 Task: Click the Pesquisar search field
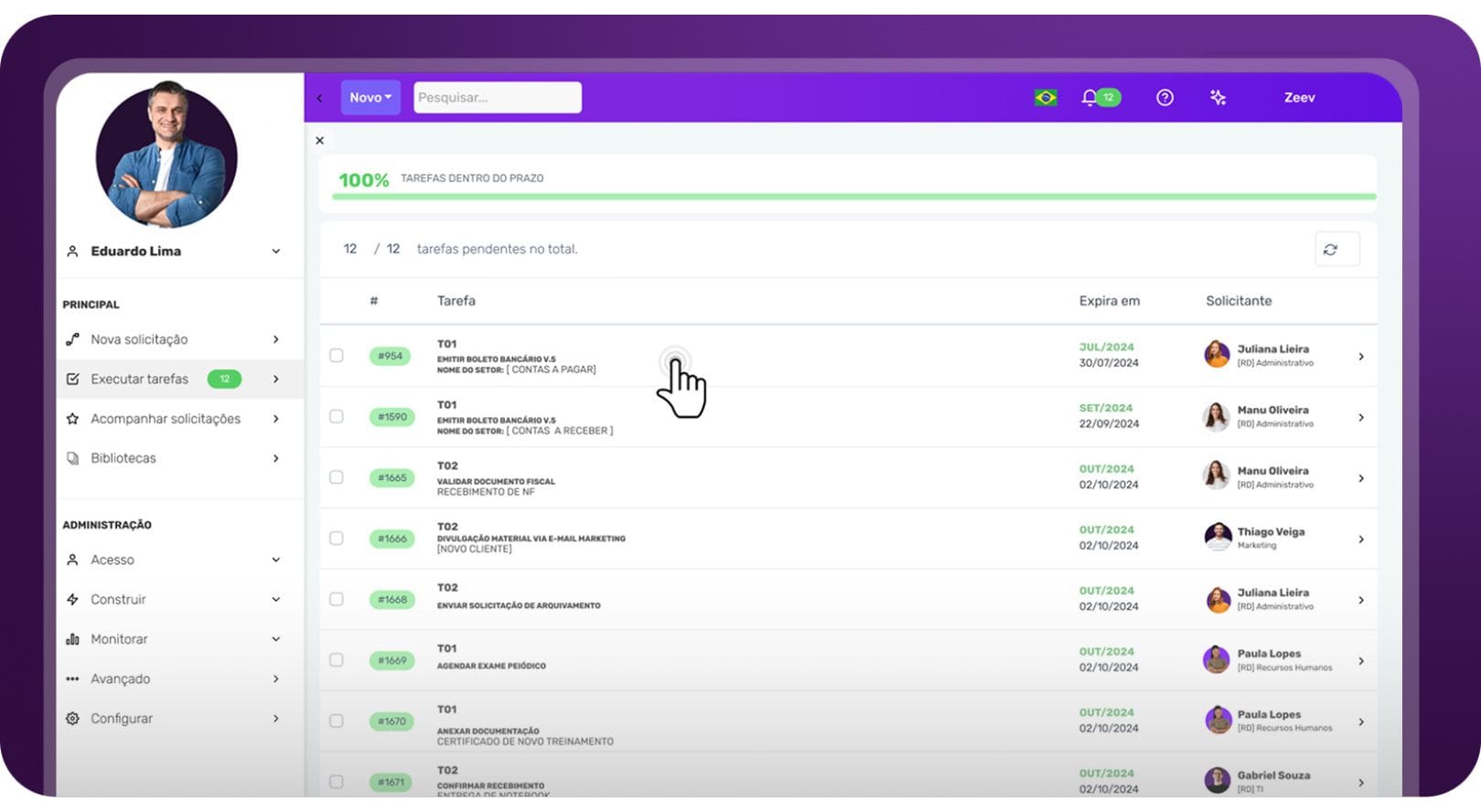coord(497,98)
